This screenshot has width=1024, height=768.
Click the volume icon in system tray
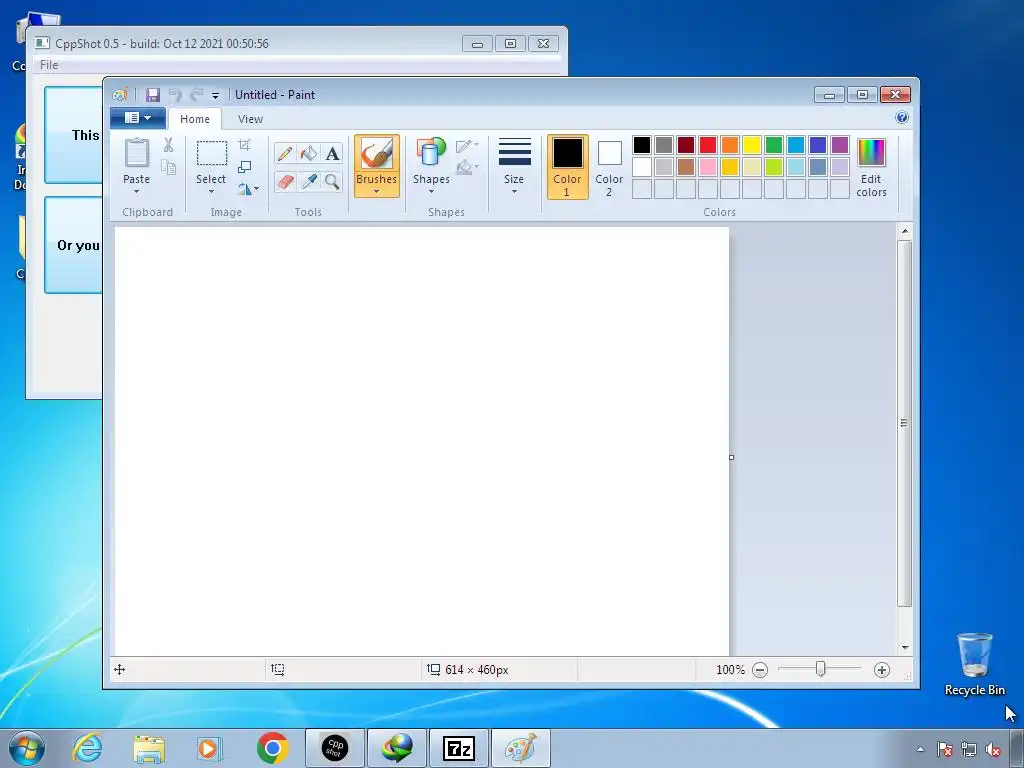click(x=993, y=749)
